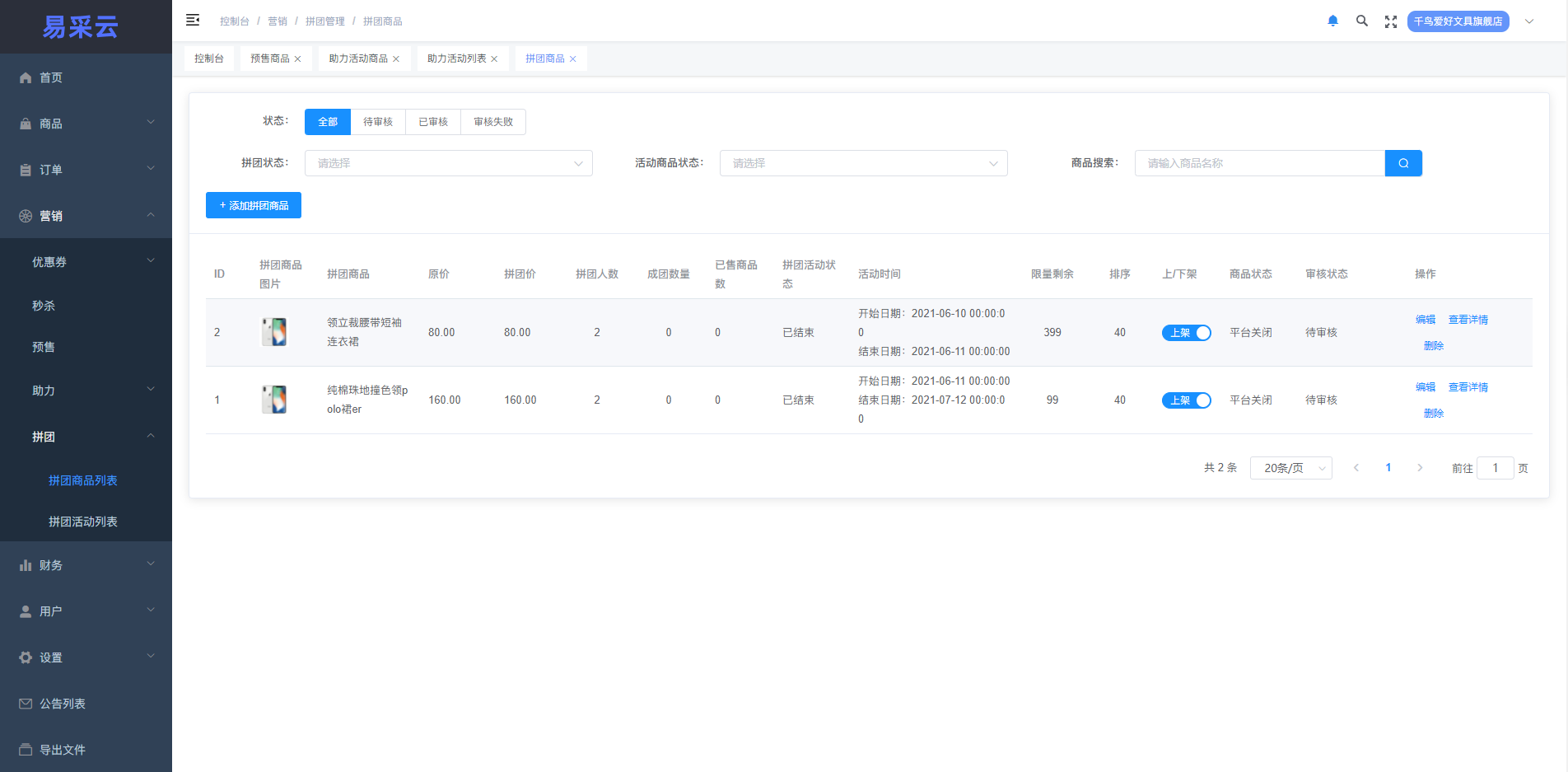The image size is (1568, 772).
Task: Click the notification bell icon
Action: click(1332, 20)
